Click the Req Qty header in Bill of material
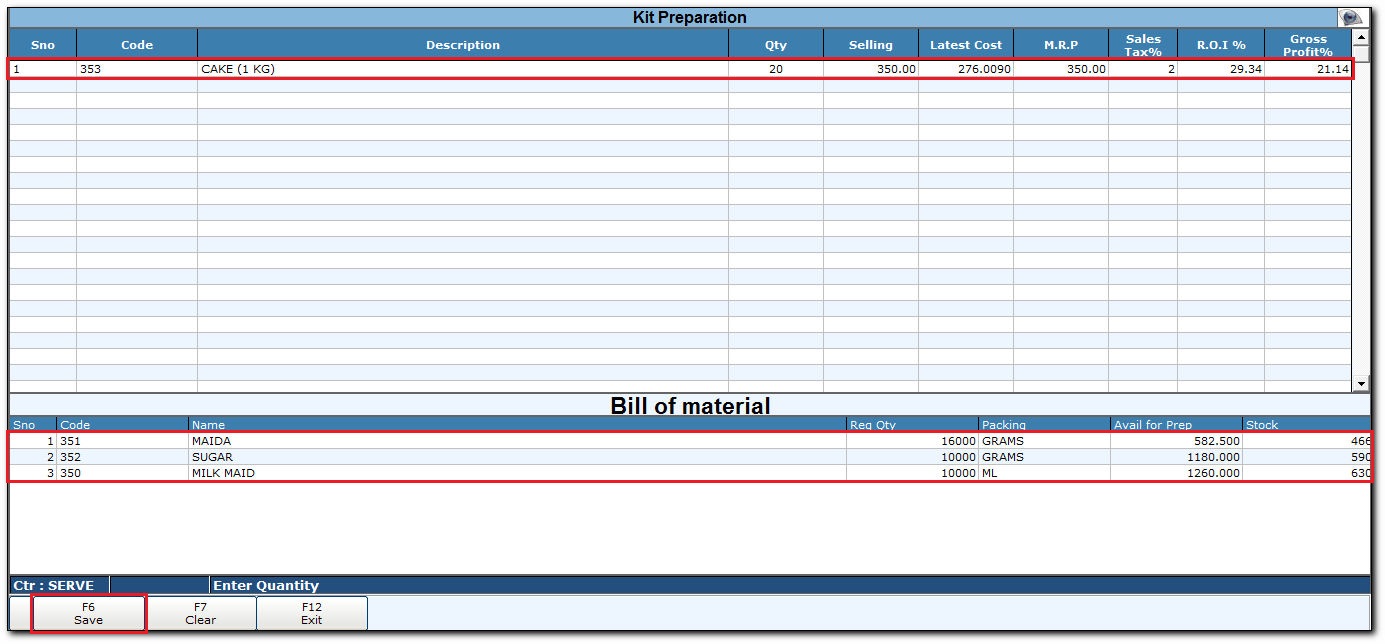Screen dimensions: 1385x644 tap(912, 425)
